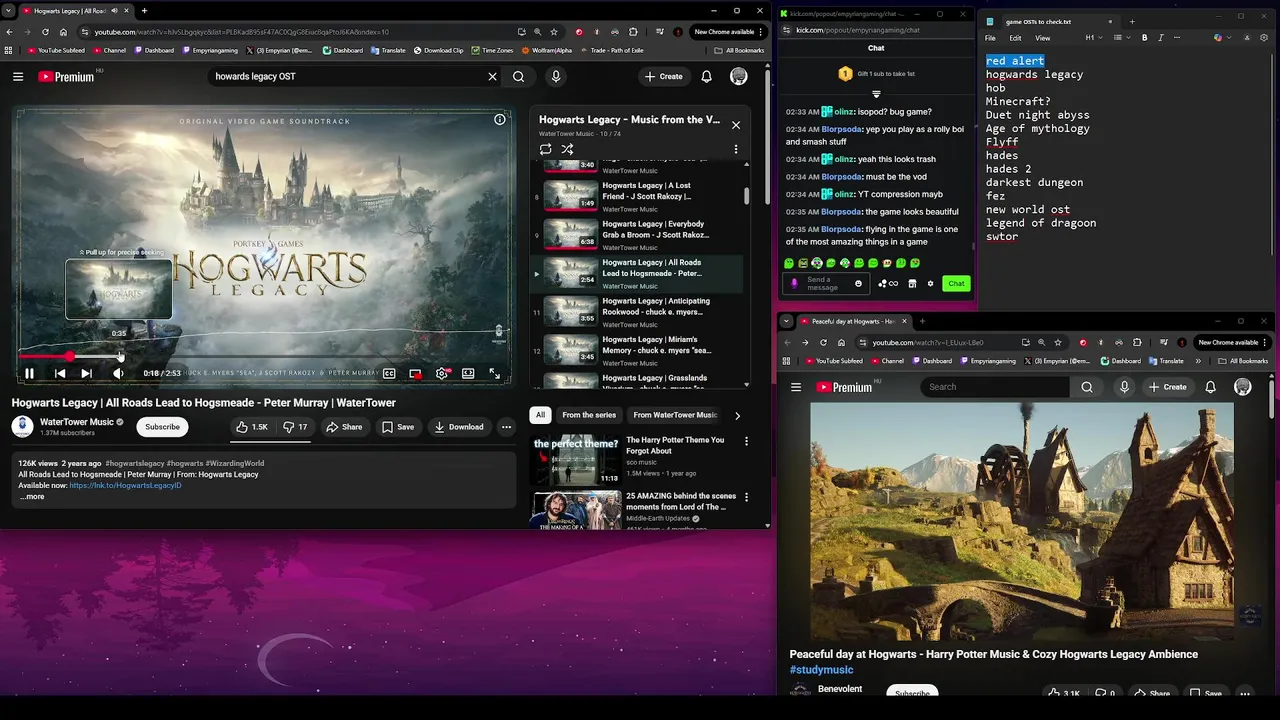This screenshot has width=1280, height=720.
Task: Open list style dropdown in Notepad
Action: [1120, 38]
